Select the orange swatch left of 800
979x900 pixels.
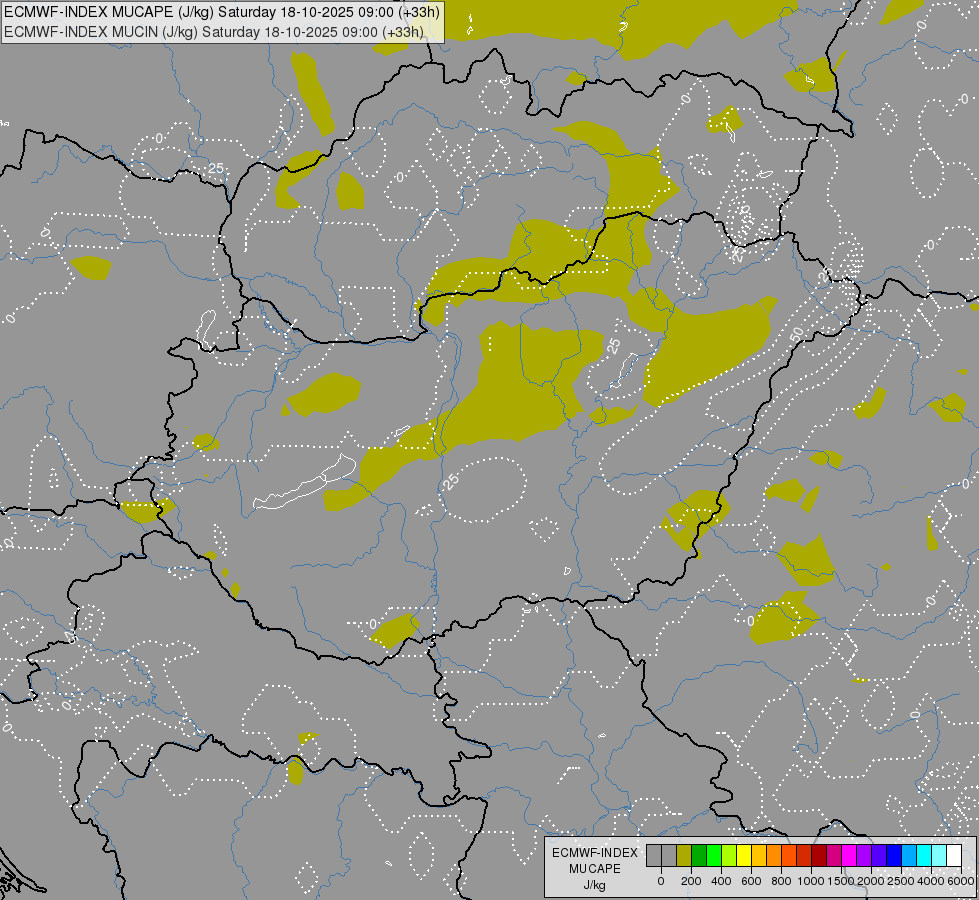pos(774,855)
